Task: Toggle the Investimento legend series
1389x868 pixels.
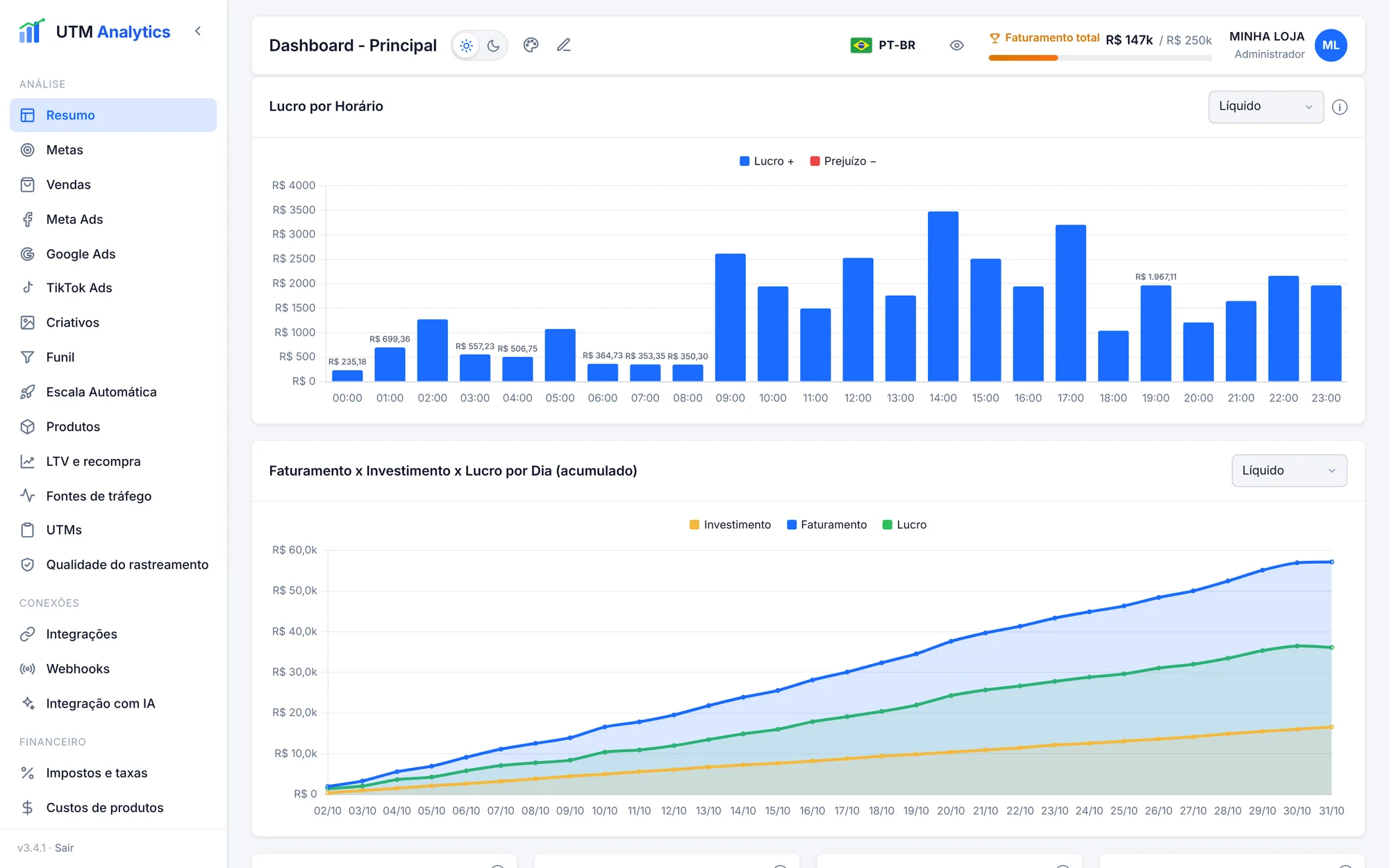Action: (x=730, y=525)
